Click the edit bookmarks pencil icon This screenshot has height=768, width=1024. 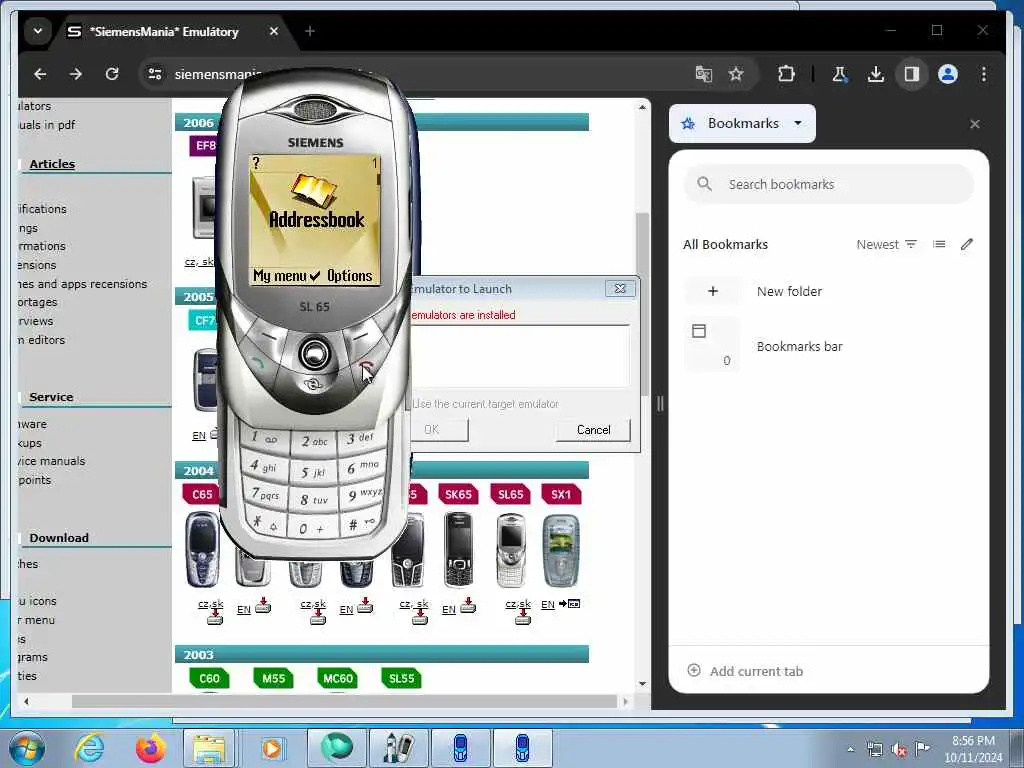pyautogui.click(x=967, y=244)
